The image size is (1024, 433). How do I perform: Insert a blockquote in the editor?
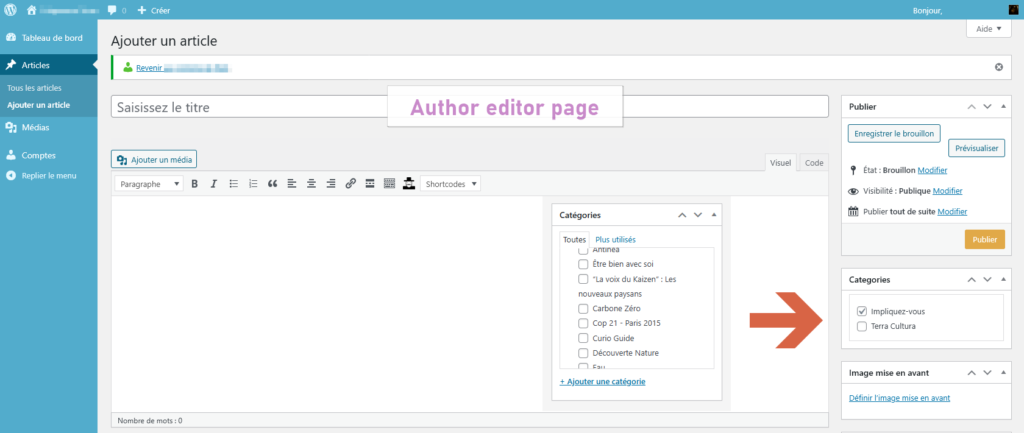272,184
